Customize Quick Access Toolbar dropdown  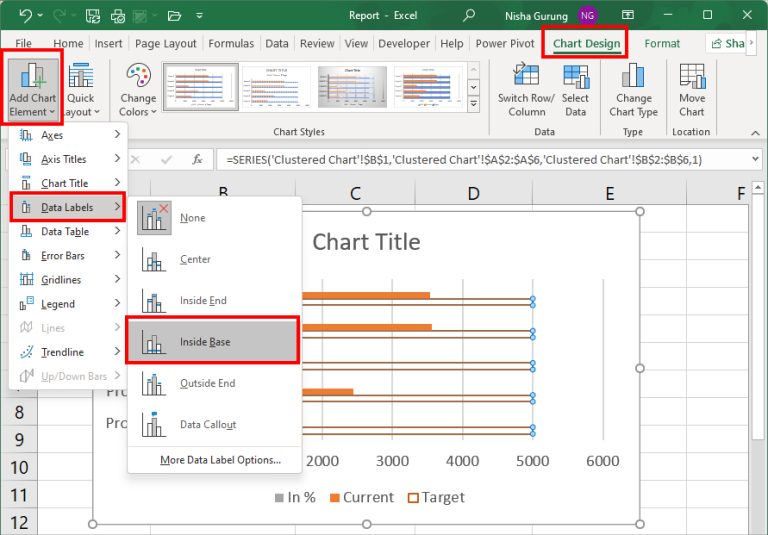point(199,16)
